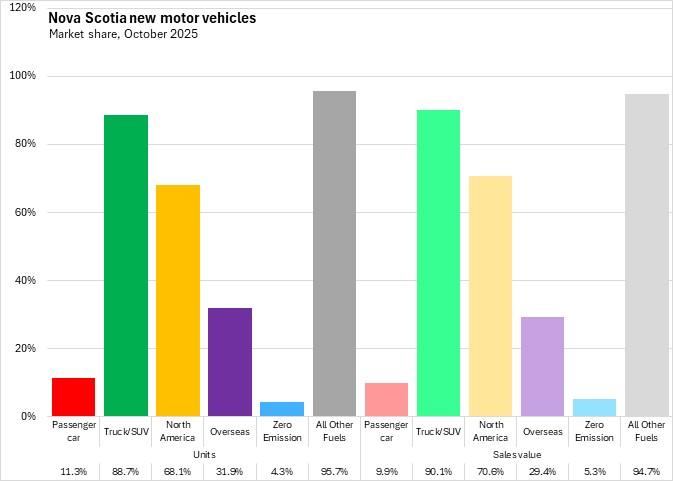Screen dimensions: 673x481
Task: Select the pink Sales value Passenger car bar
Action: pyautogui.click(x=386, y=399)
